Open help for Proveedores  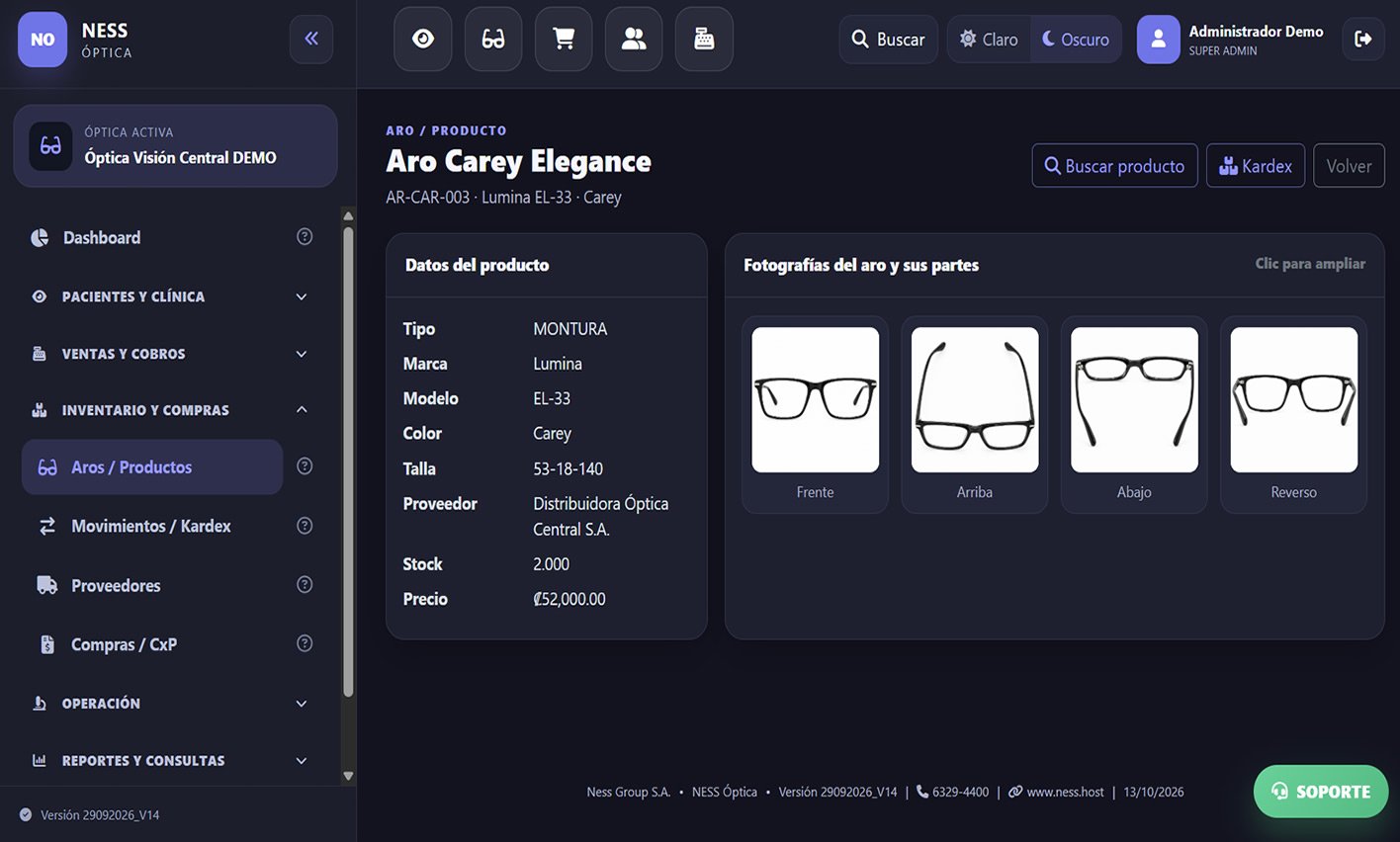(305, 584)
